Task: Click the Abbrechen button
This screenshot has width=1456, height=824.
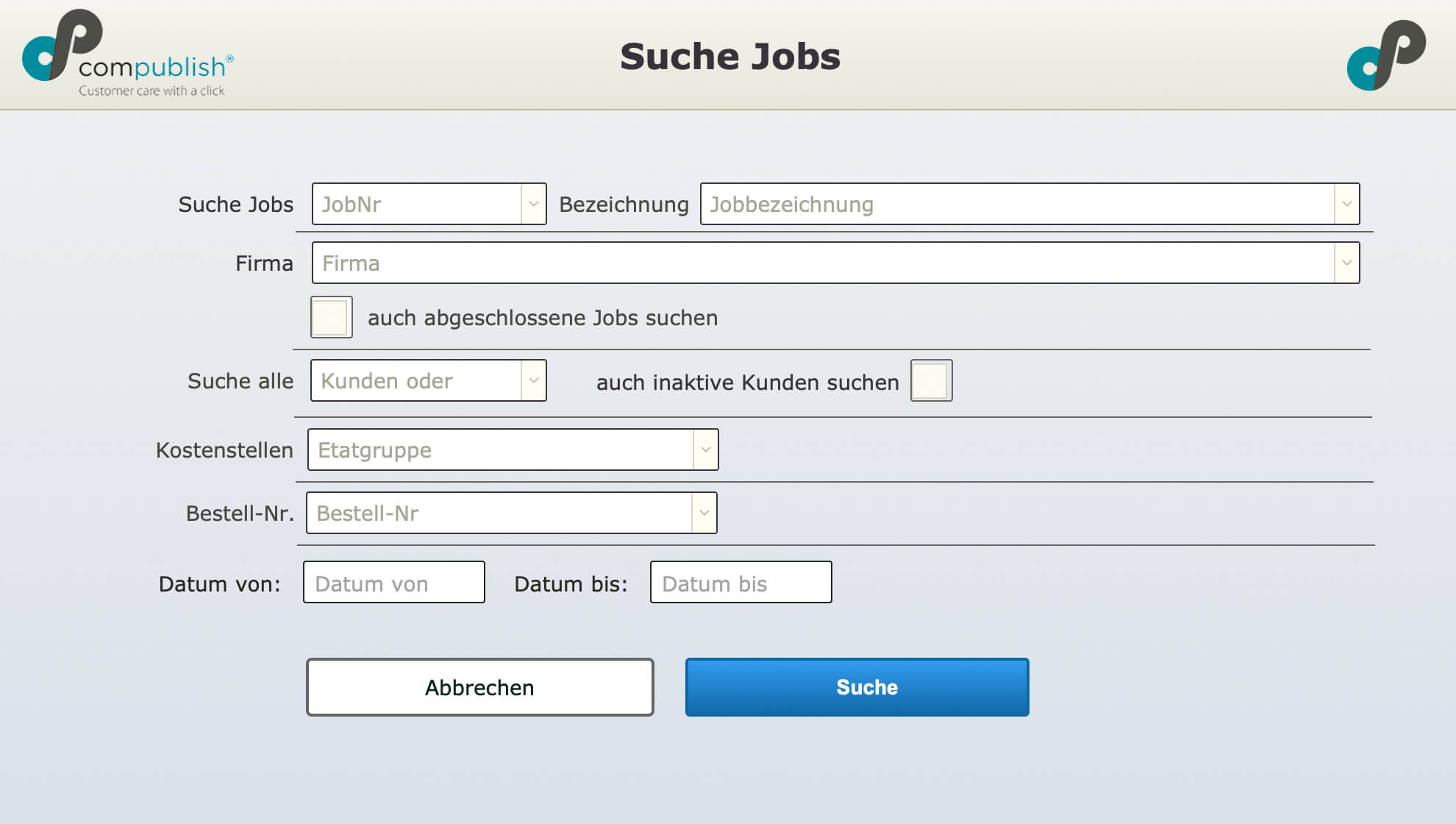Action: tap(480, 687)
